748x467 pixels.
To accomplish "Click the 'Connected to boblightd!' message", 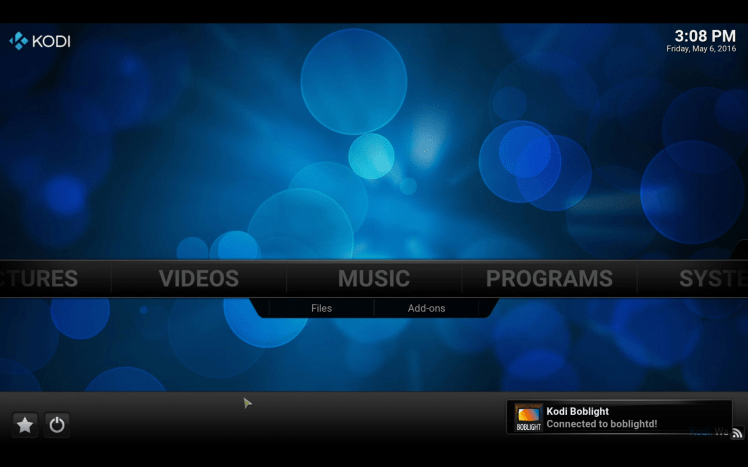I will point(602,424).
